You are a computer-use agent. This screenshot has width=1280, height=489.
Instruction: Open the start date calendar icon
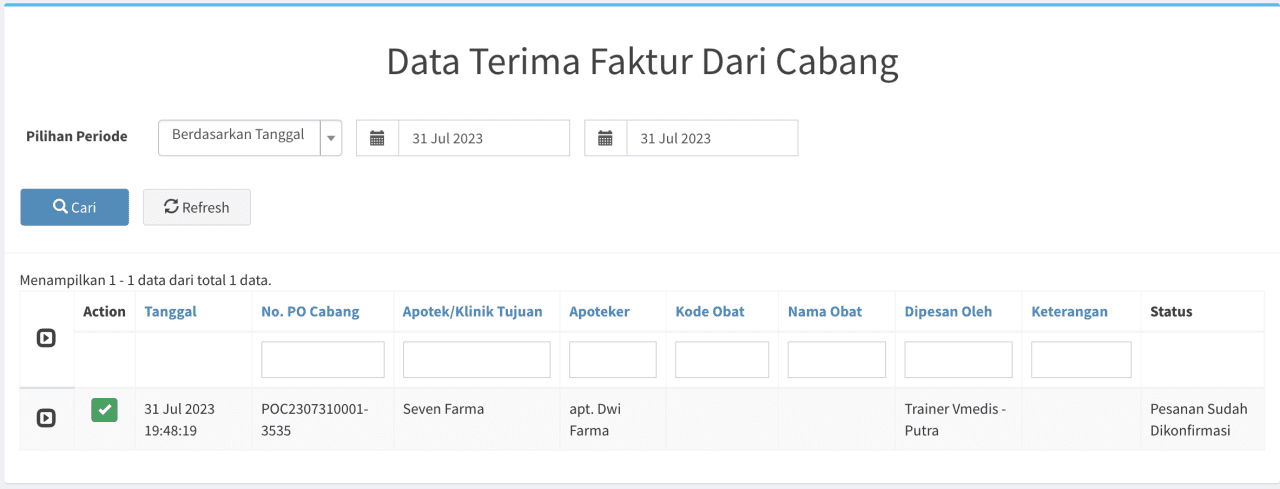pos(377,138)
